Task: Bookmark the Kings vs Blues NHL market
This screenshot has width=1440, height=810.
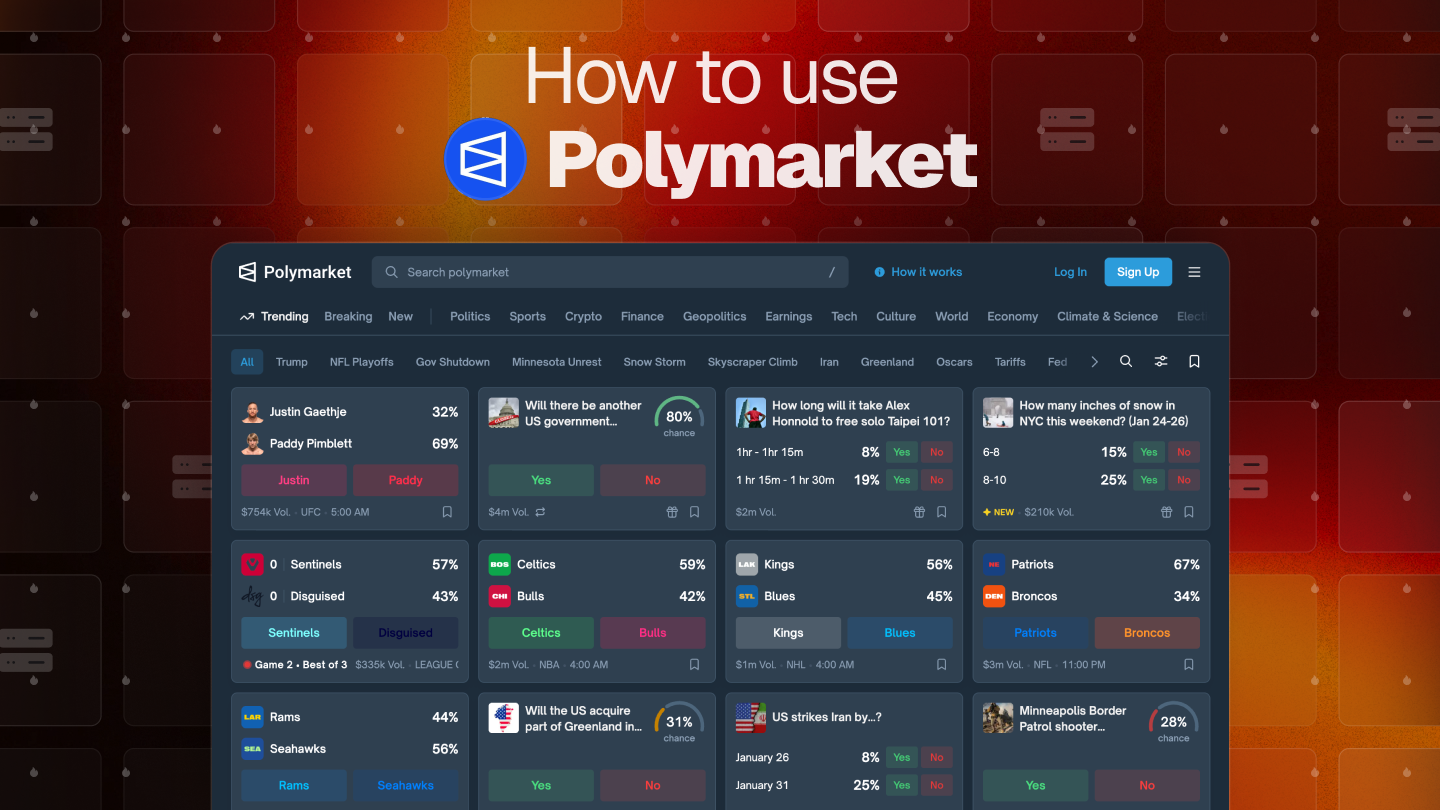Action: [941, 664]
